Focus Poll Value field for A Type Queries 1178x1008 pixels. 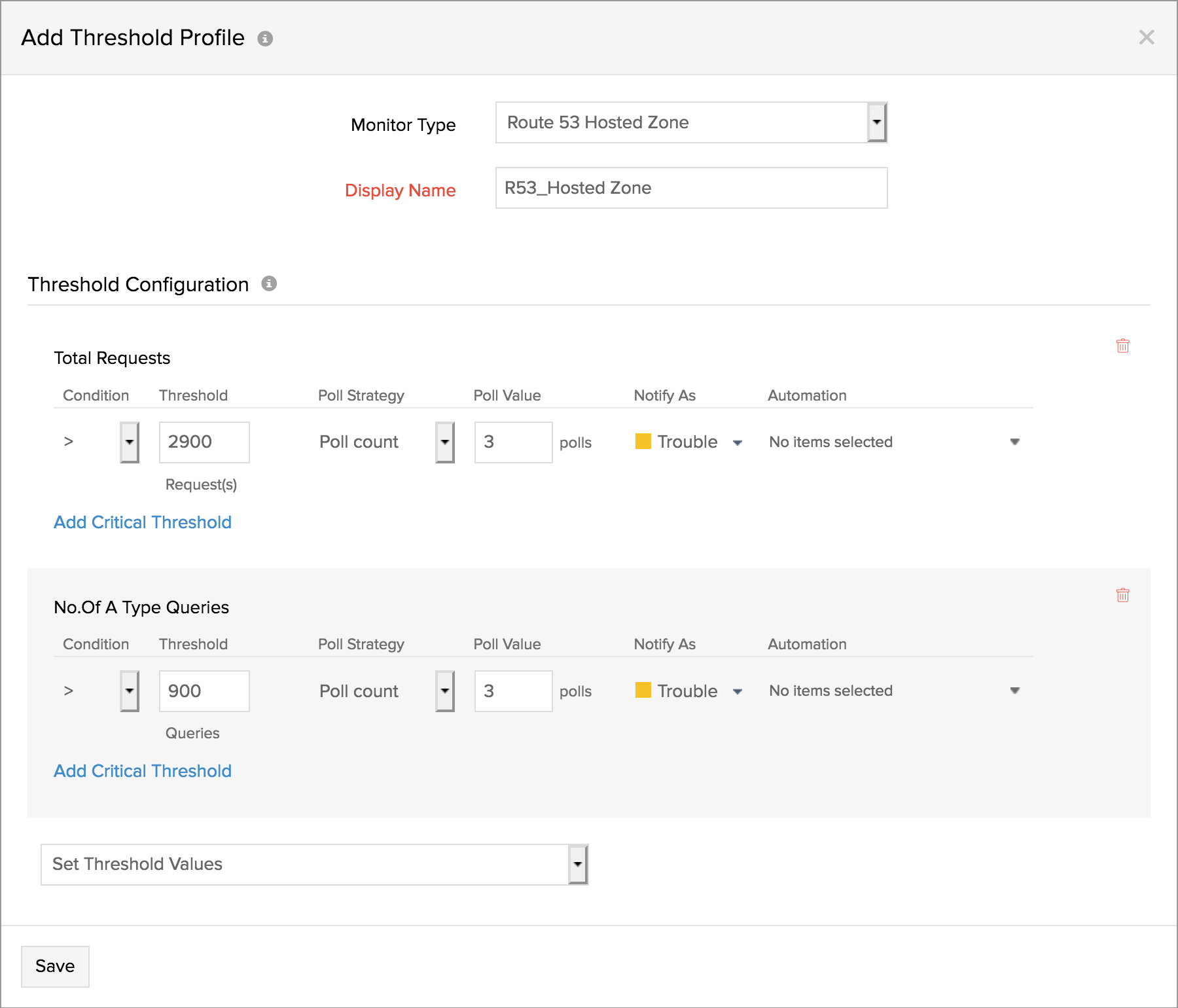tap(513, 691)
